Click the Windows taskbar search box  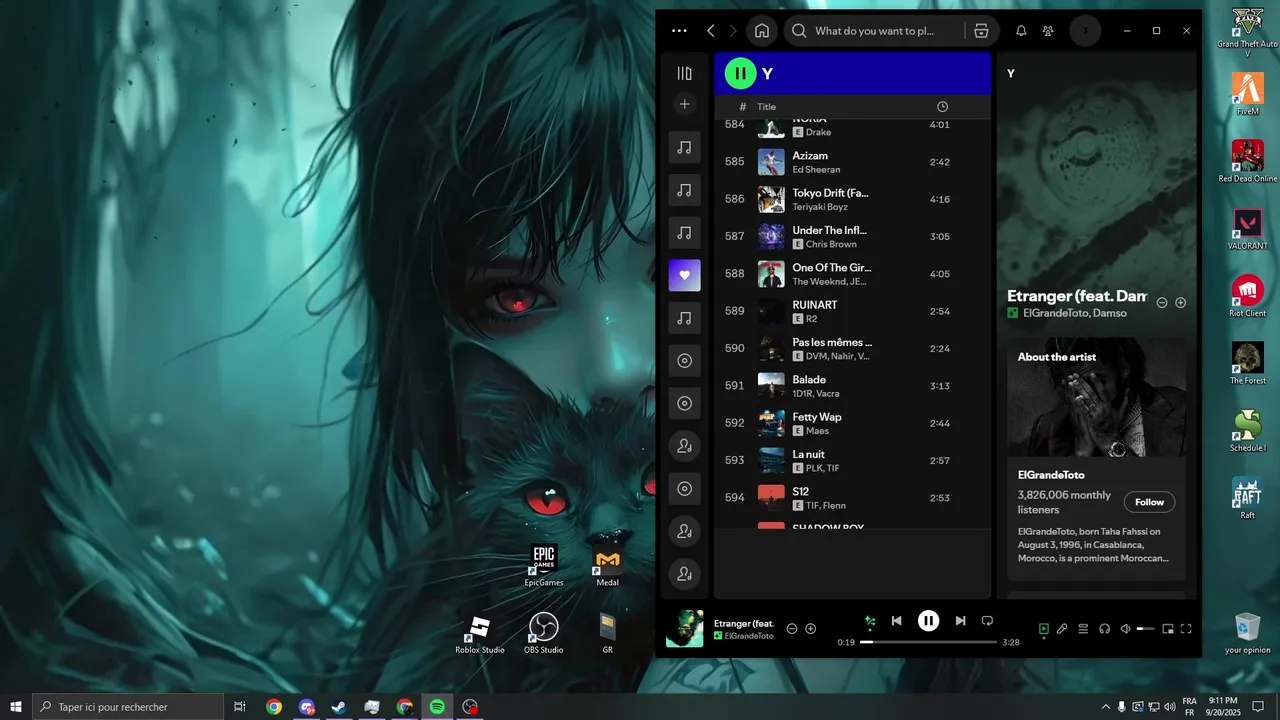point(128,707)
